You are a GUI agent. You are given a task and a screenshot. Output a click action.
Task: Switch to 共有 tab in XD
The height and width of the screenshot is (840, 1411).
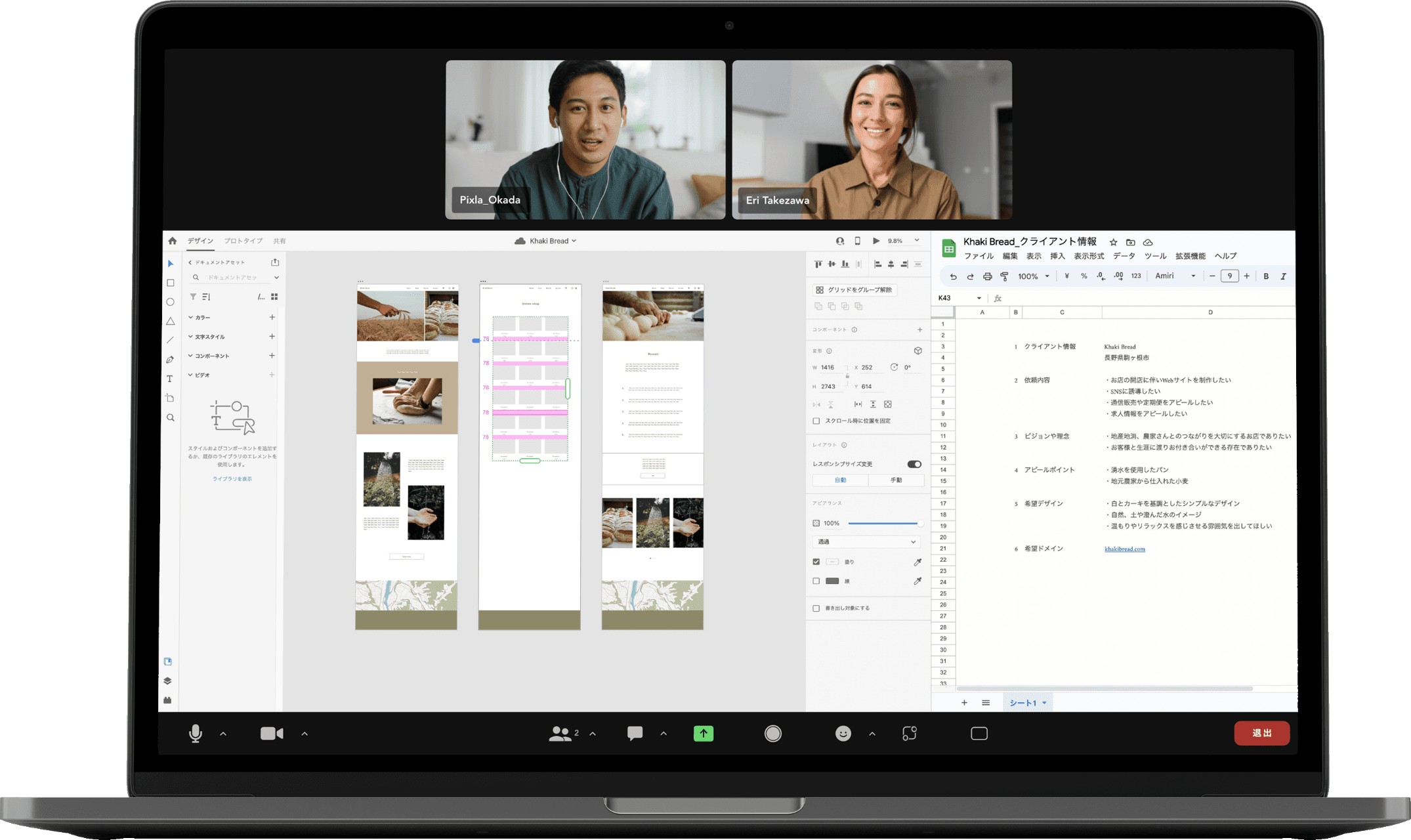tap(280, 241)
